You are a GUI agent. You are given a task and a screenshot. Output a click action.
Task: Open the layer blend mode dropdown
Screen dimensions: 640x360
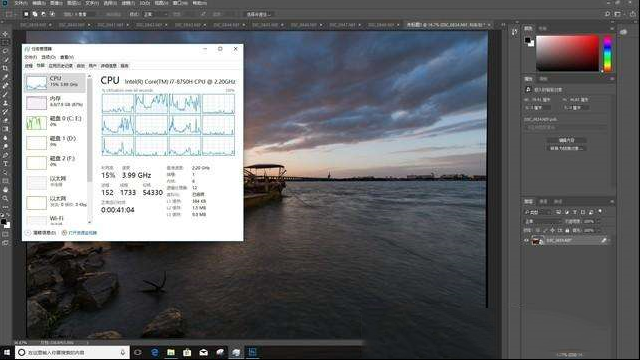(x=543, y=221)
